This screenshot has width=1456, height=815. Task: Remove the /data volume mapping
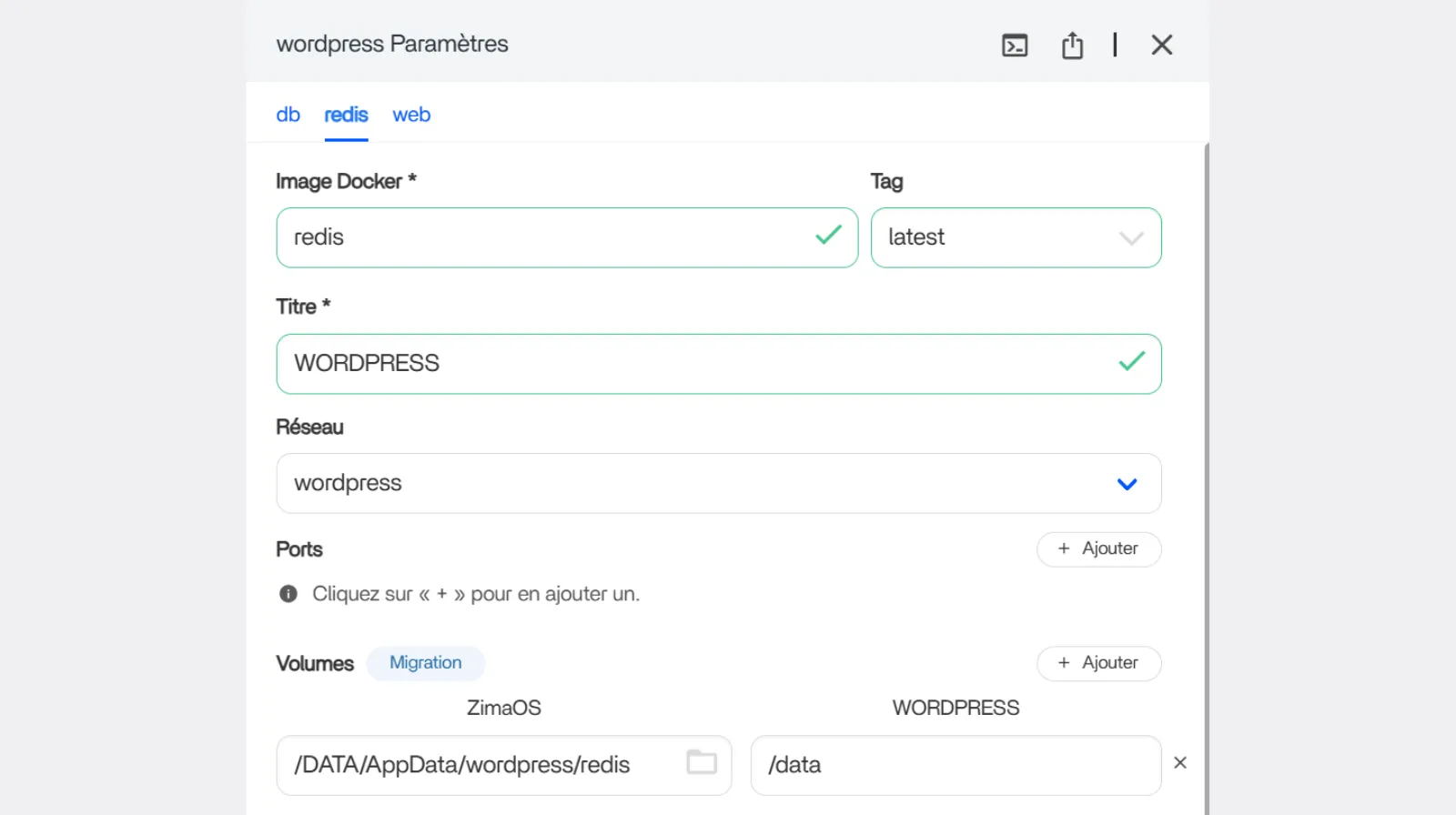point(1180,763)
